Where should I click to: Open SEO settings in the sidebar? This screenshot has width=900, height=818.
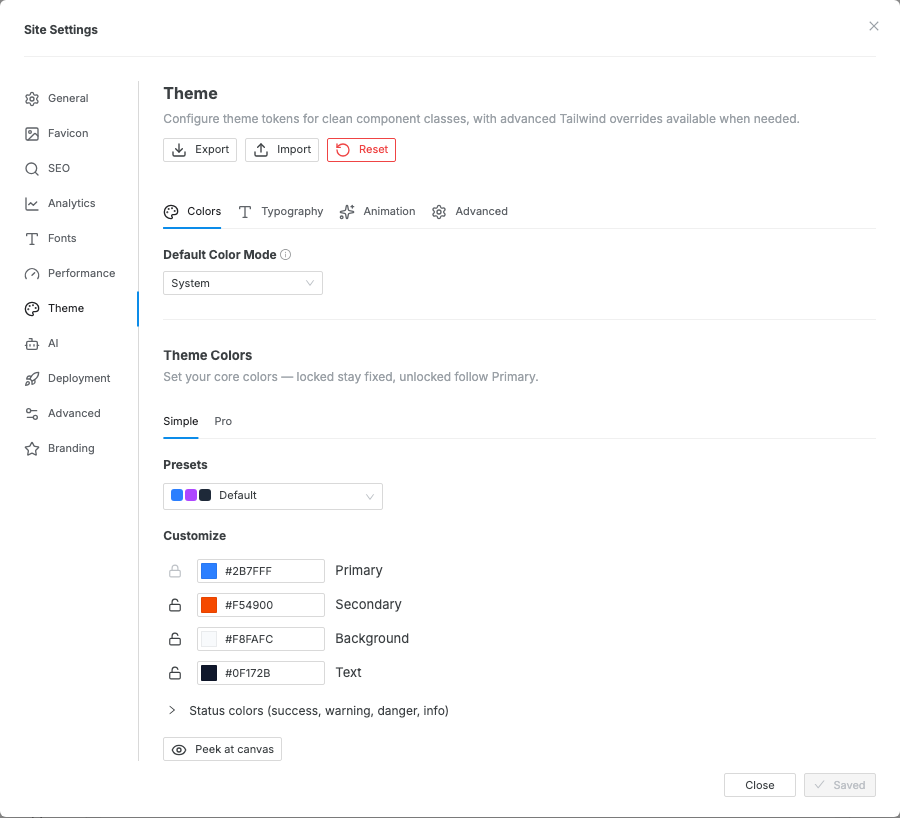click(48, 169)
